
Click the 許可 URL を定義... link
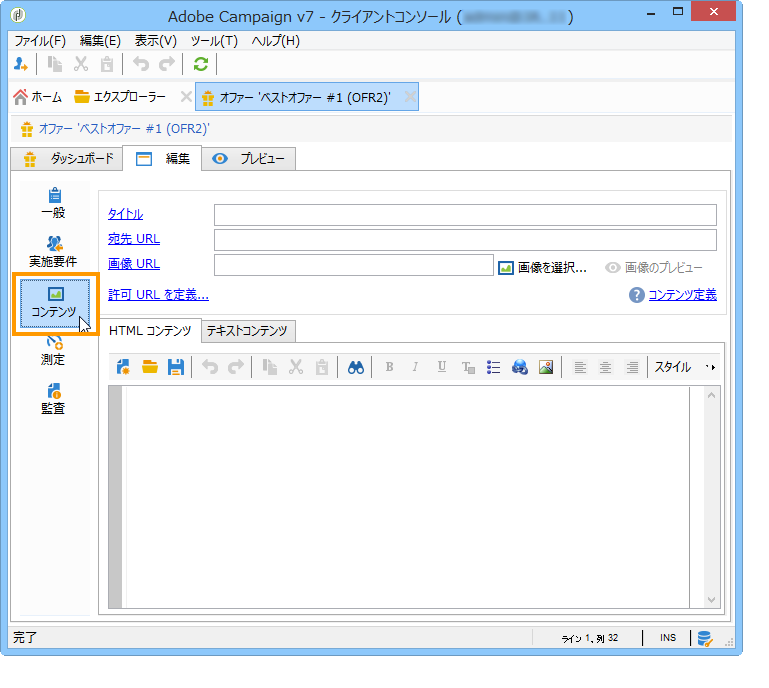coord(158,295)
